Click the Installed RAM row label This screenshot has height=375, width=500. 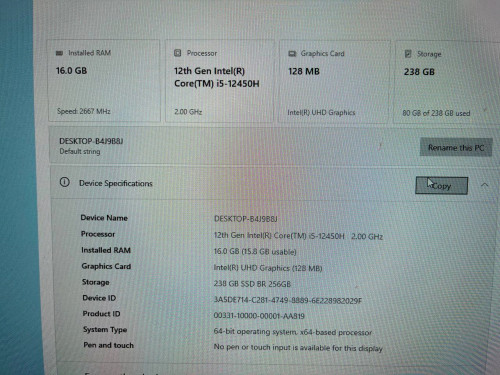coord(106,250)
